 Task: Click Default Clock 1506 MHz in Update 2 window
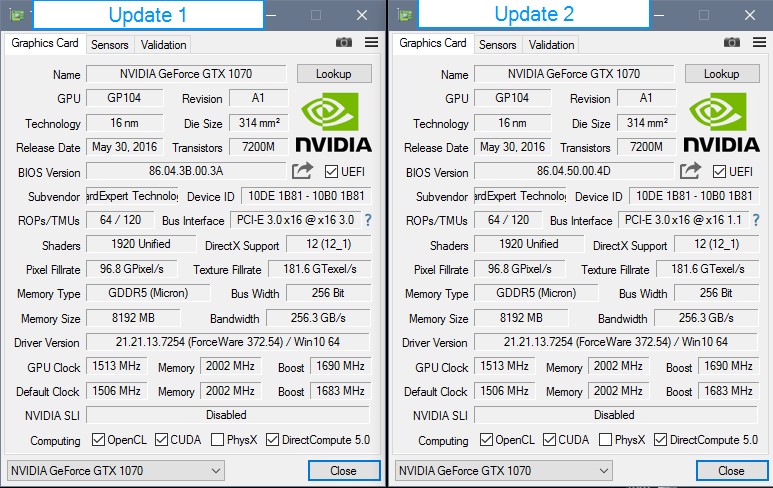tap(505, 391)
